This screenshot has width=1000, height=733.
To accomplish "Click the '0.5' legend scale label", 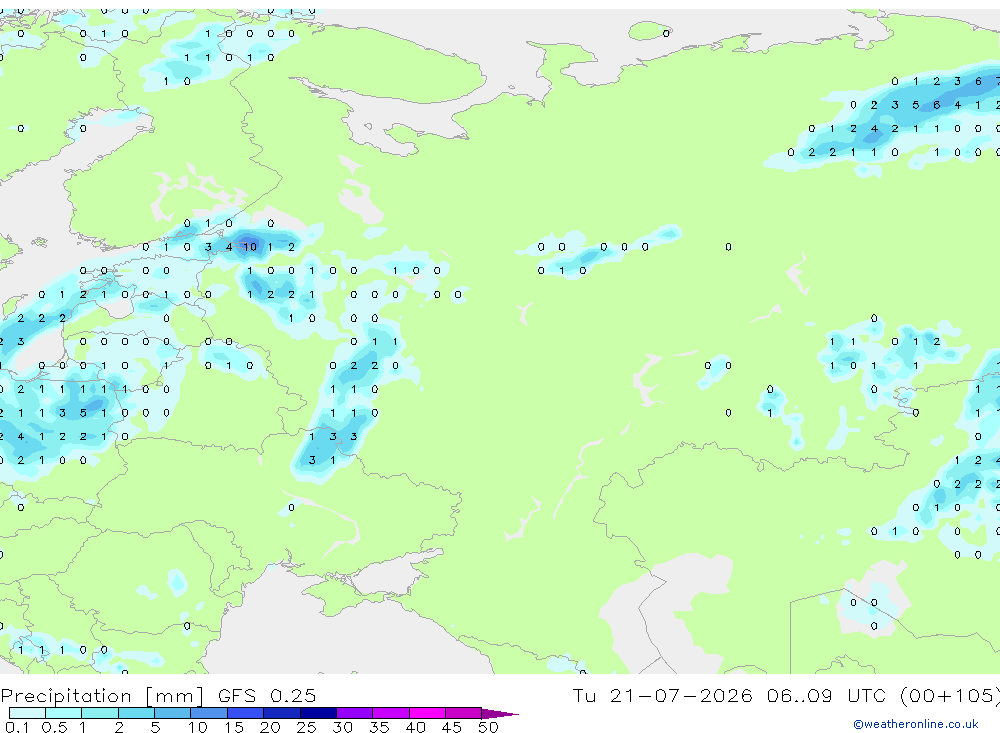I will click(x=54, y=727).
